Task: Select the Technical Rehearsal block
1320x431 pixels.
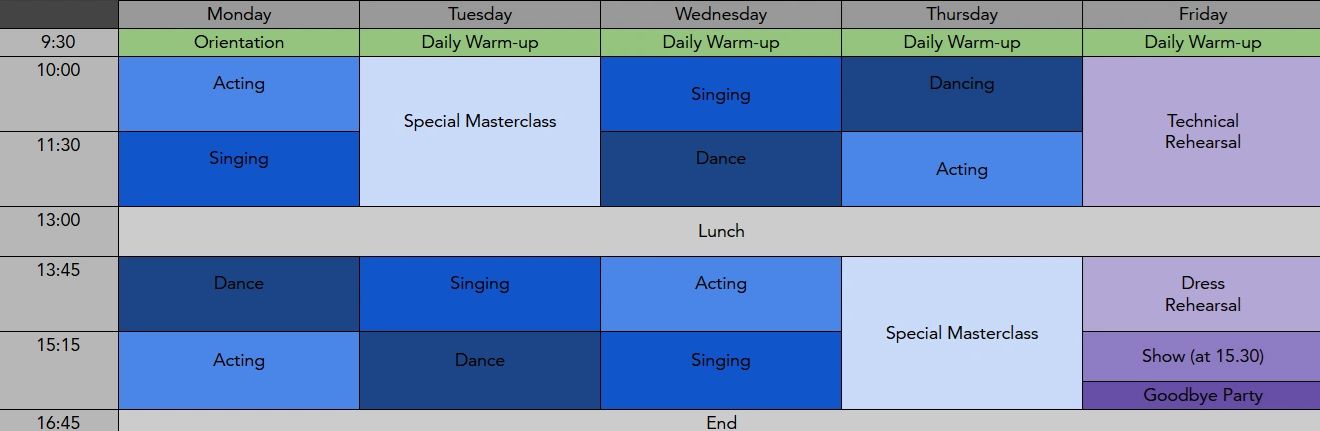Action: [1202, 131]
